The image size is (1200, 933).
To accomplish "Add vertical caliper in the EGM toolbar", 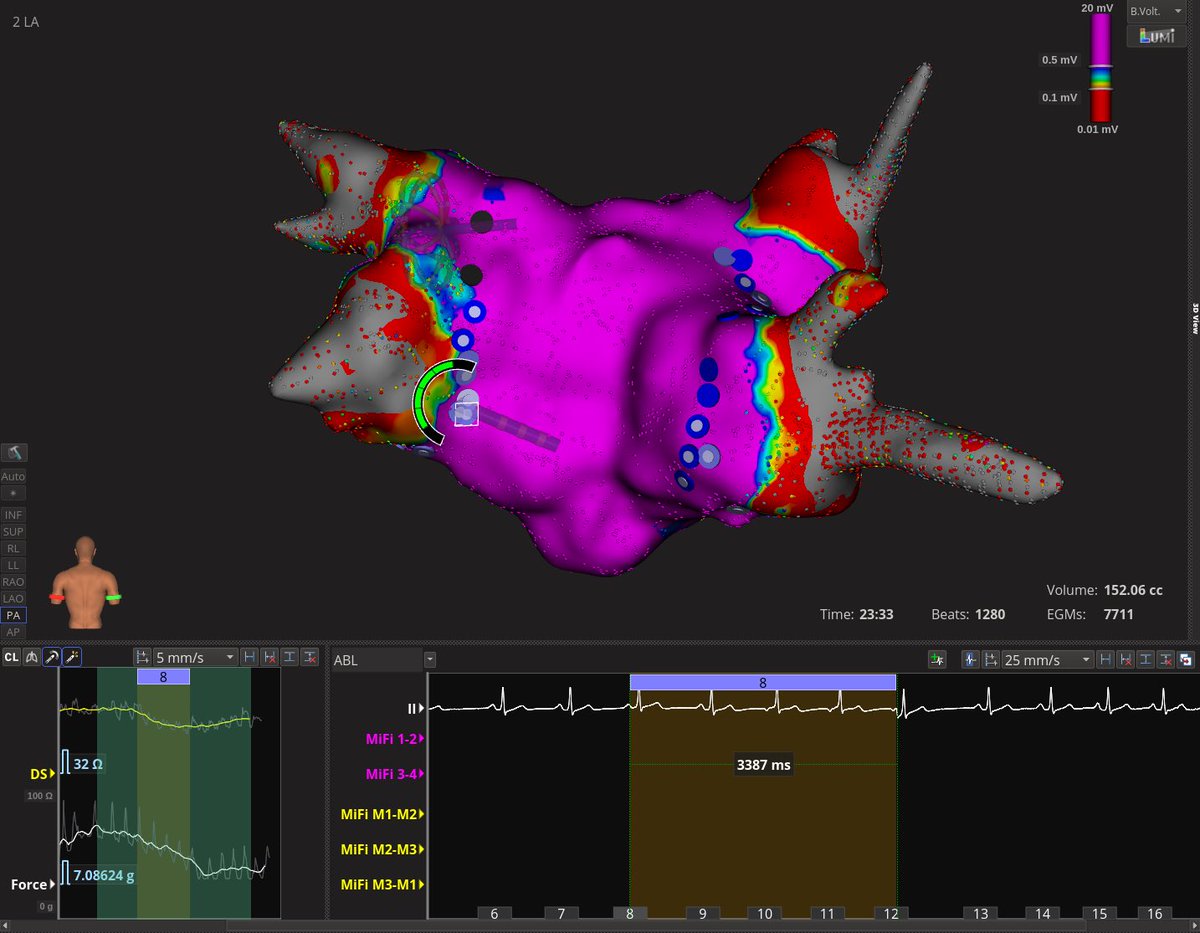I will point(1146,660).
